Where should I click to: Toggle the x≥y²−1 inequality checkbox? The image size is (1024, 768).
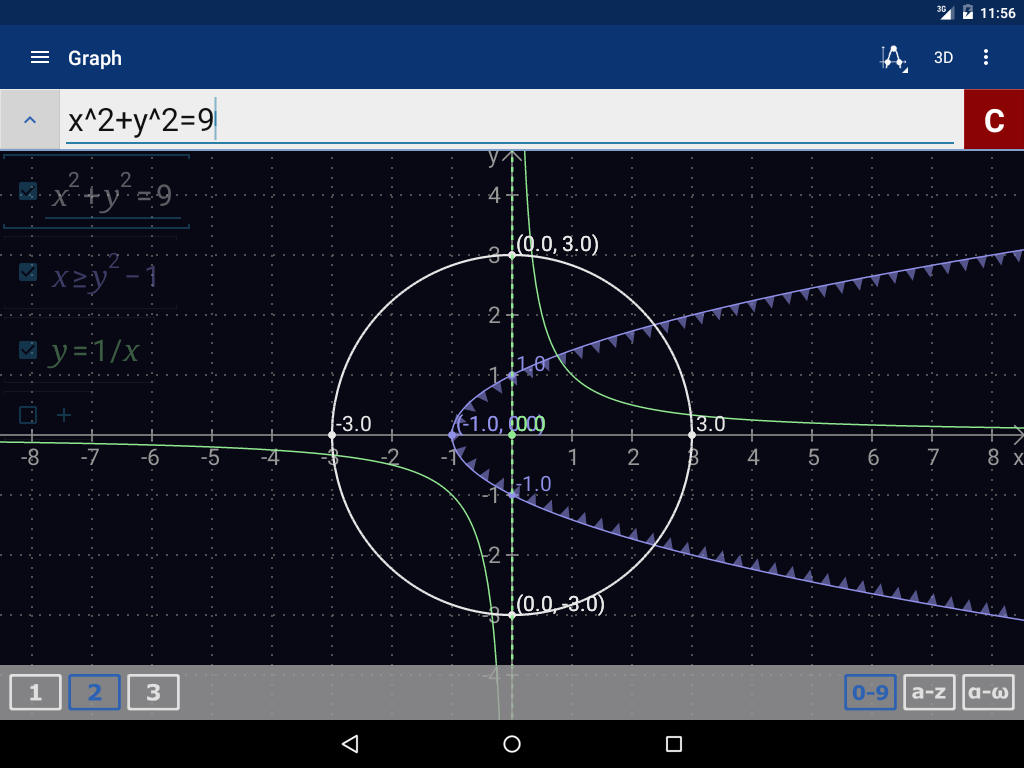tap(28, 272)
